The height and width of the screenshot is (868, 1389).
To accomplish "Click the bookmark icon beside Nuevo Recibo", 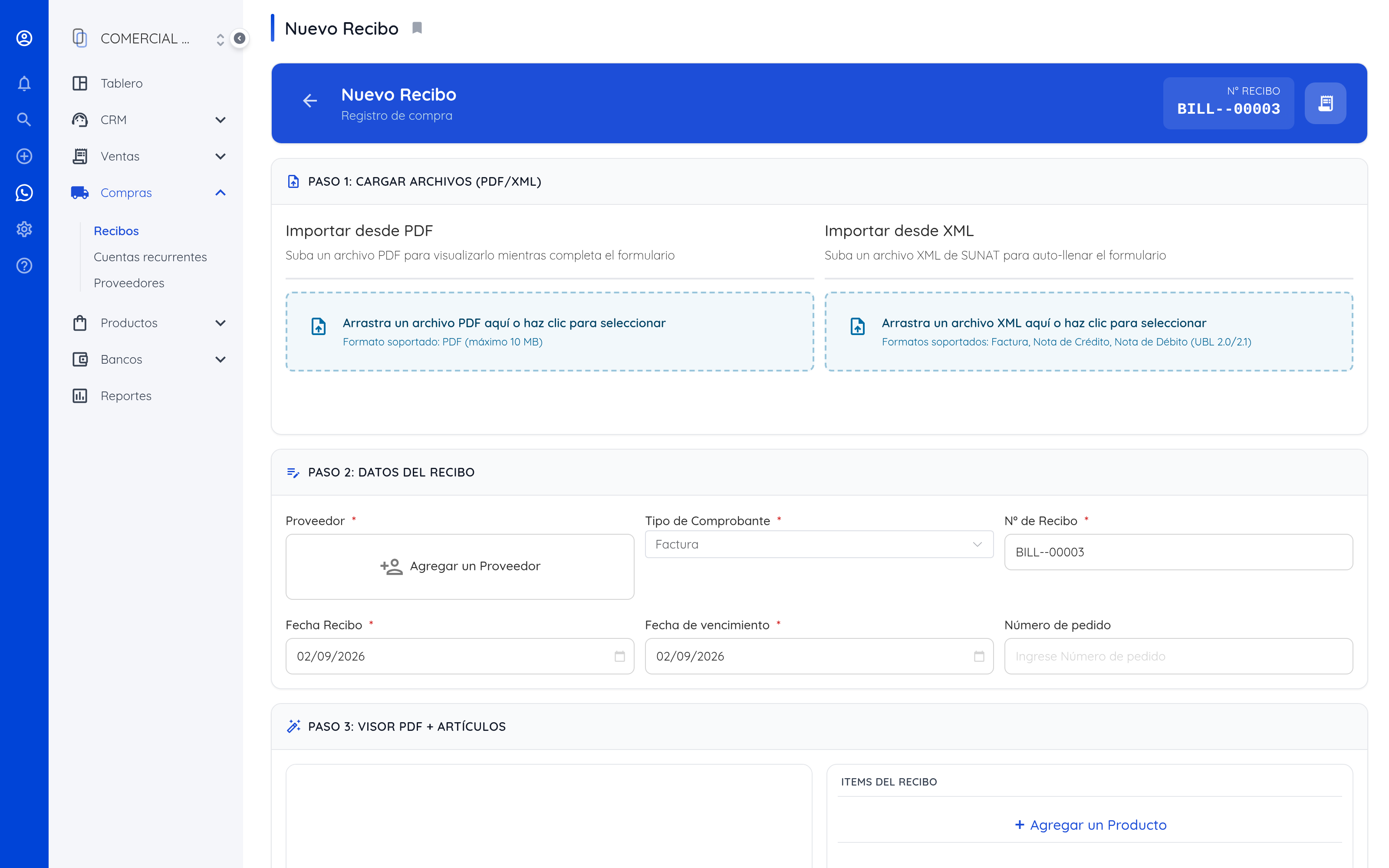I will tap(417, 28).
